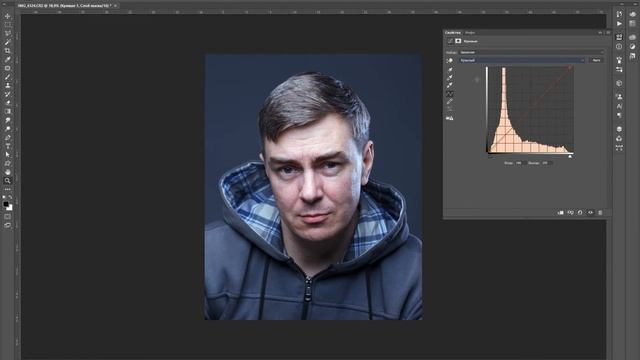The width and height of the screenshot is (640, 360).
Task: Switch to the Свойства tab
Action: coord(453,33)
